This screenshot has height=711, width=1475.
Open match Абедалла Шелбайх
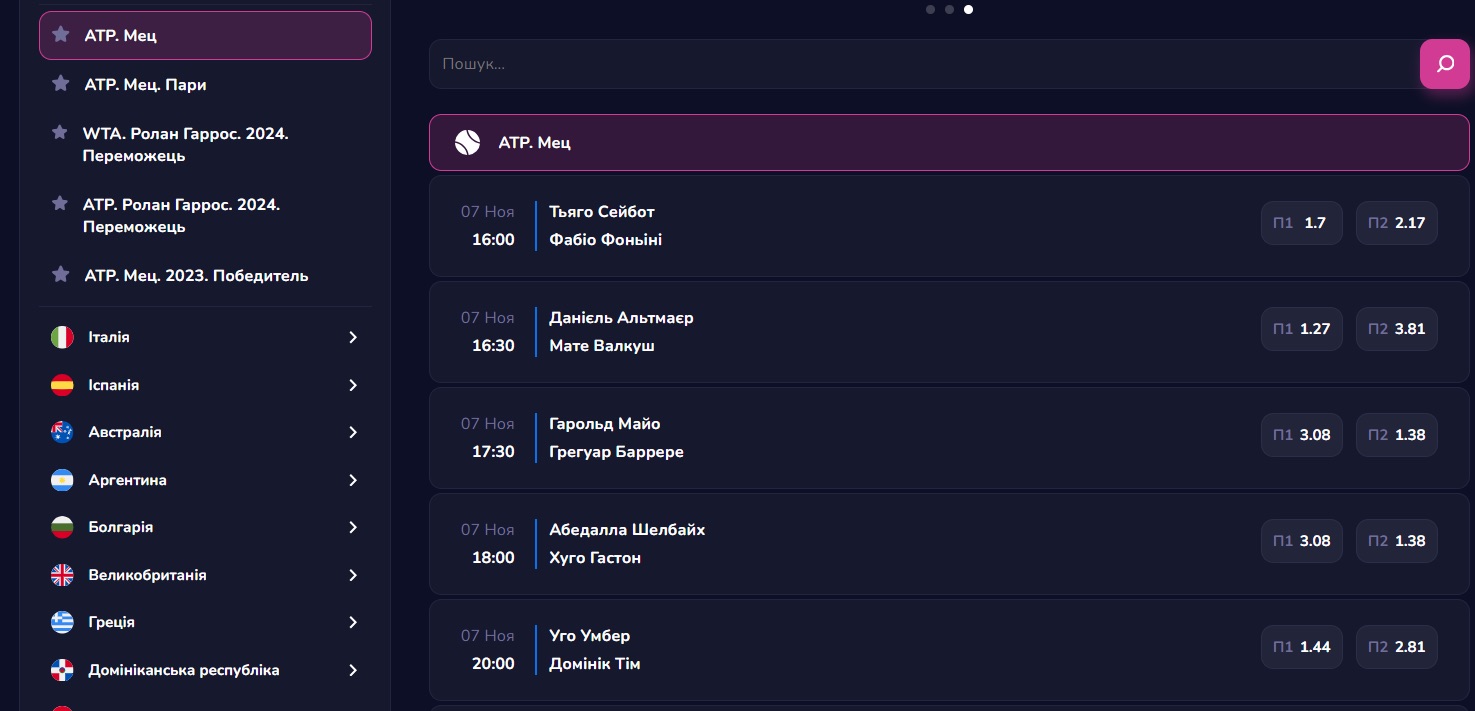pos(627,529)
